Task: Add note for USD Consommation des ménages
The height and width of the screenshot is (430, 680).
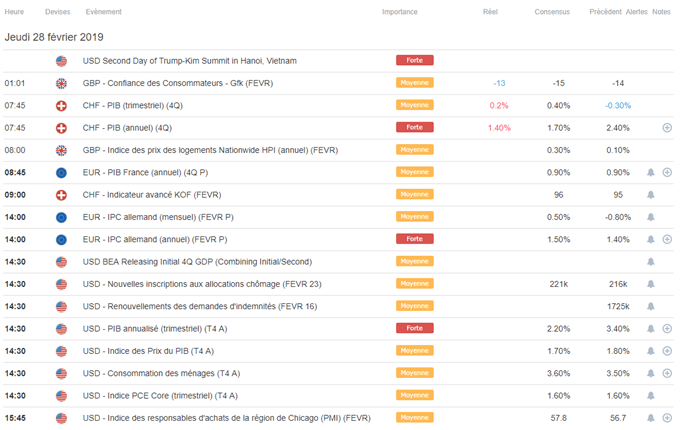Action: tap(667, 374)
